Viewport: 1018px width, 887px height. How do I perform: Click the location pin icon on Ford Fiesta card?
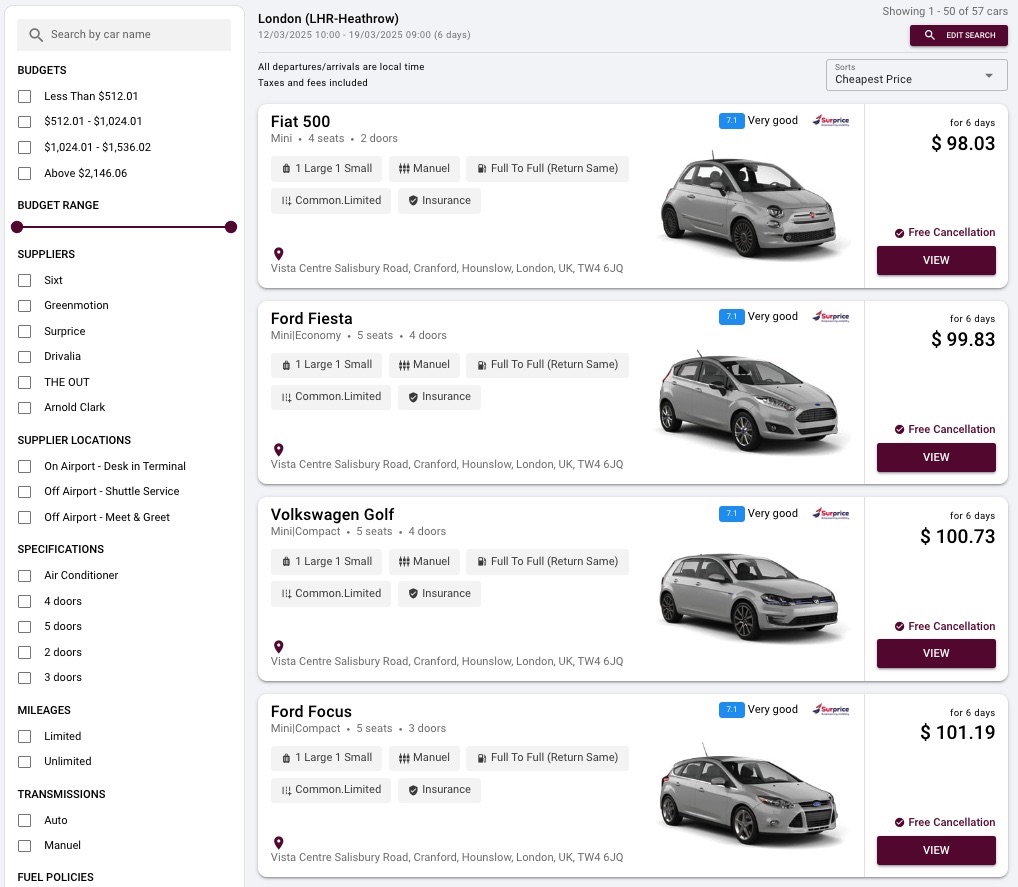279,449
